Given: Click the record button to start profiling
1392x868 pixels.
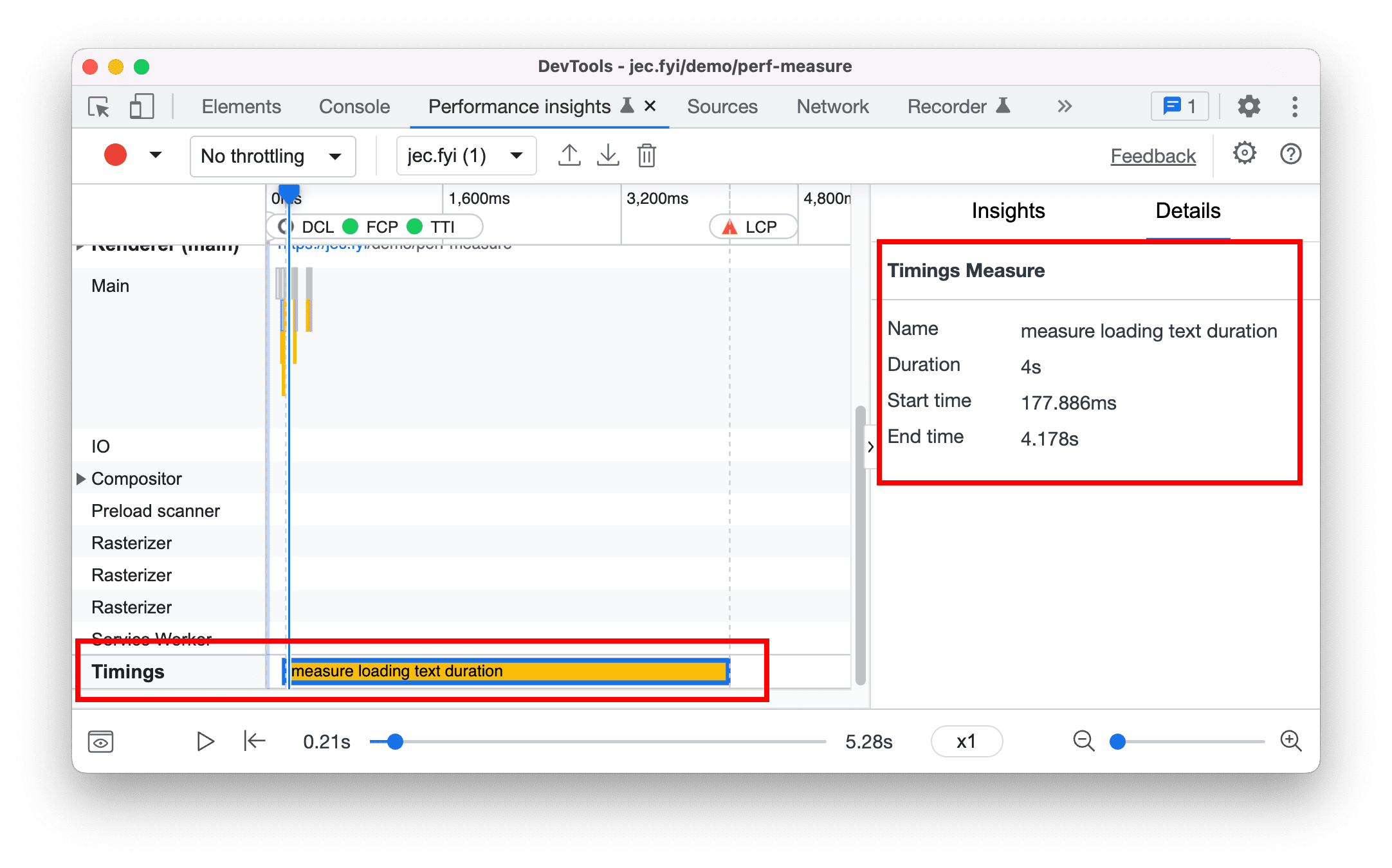Looking at the screenshot, I should click(x=113, y=155).
